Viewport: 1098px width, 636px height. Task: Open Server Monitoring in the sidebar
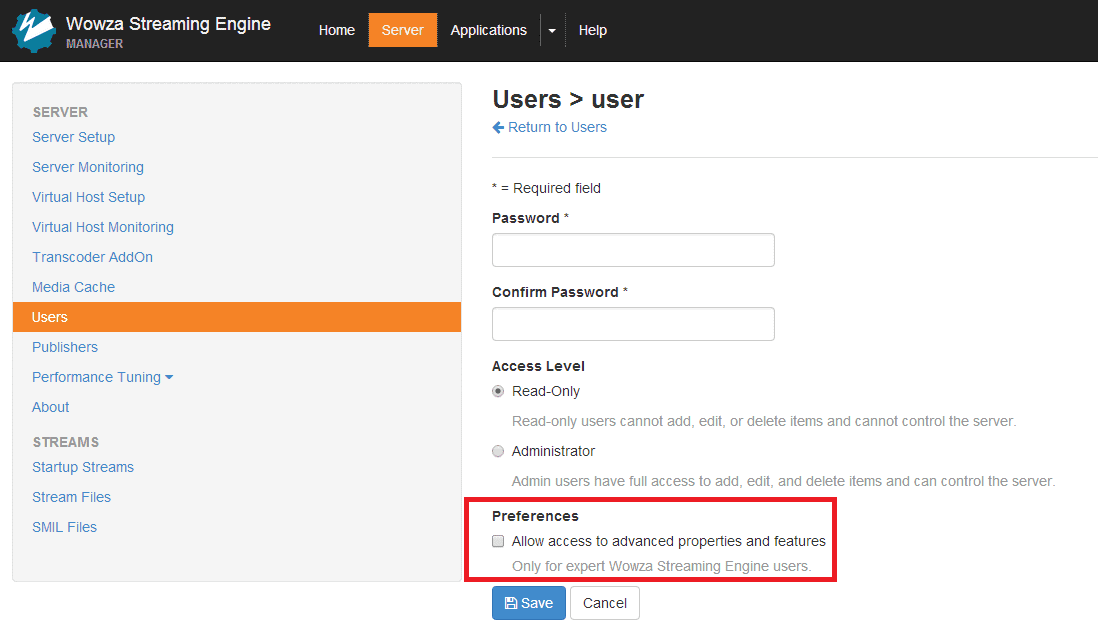pyautogui.click(x=88, y=167)
